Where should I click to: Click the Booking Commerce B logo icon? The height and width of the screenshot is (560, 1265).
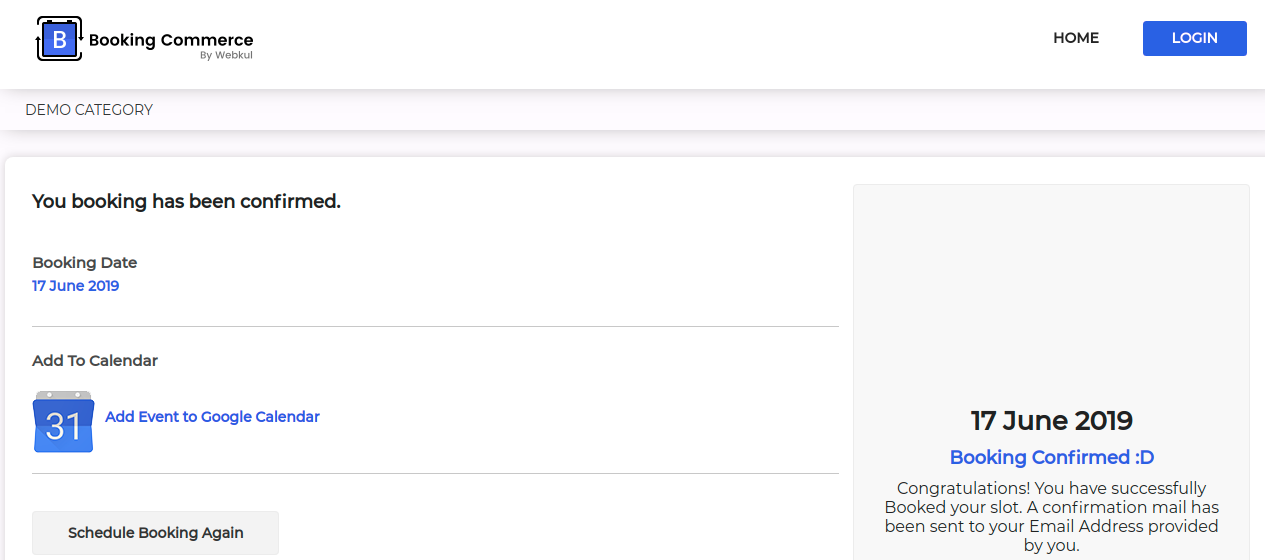point(59,39)
